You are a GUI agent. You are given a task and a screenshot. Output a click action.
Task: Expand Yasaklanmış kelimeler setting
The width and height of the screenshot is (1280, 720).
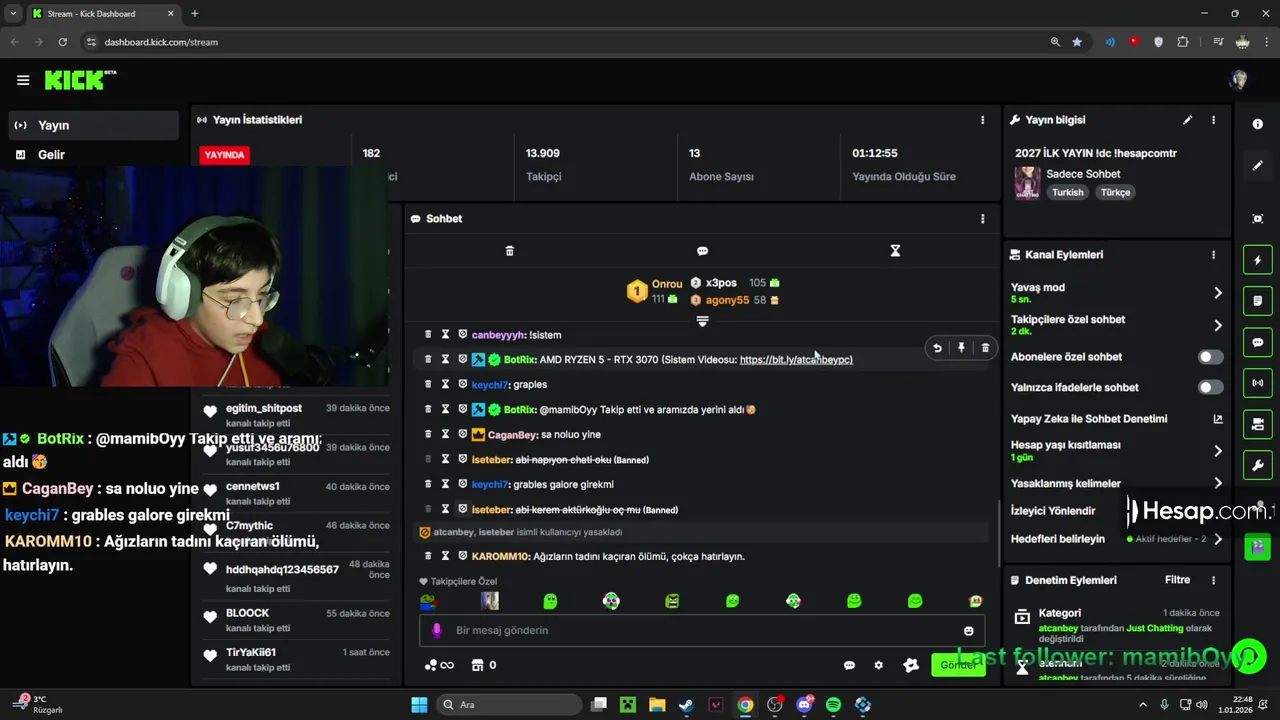tap(1217, 483)
